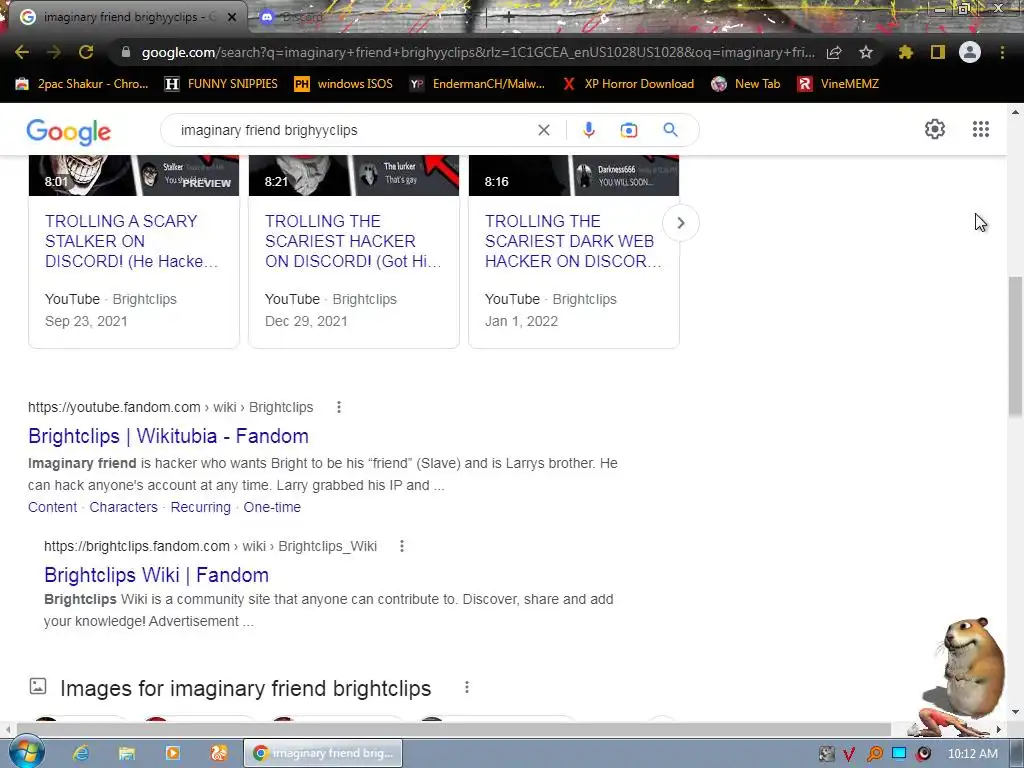Open the windows ISOS bookmark
The image size is (1024, 768).
[x=344, y=84]
